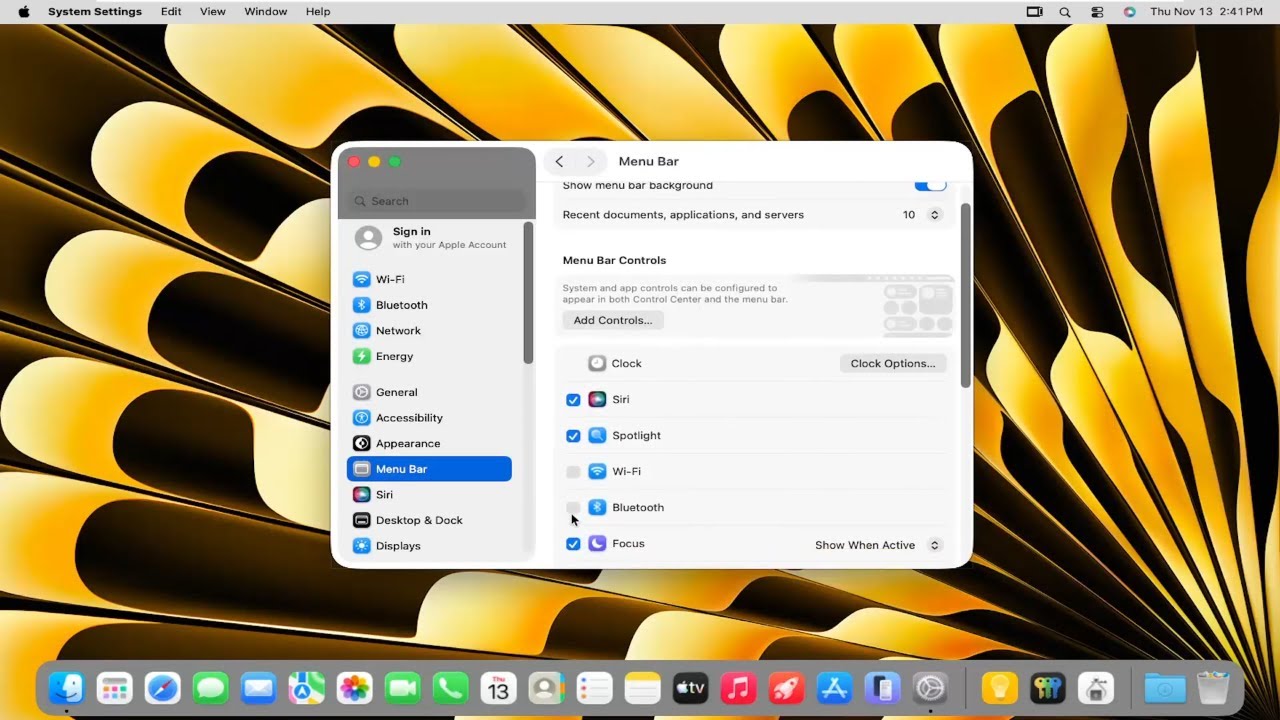Change Recent documents count stepper
1280x720 pixels.
click(935, 215)
